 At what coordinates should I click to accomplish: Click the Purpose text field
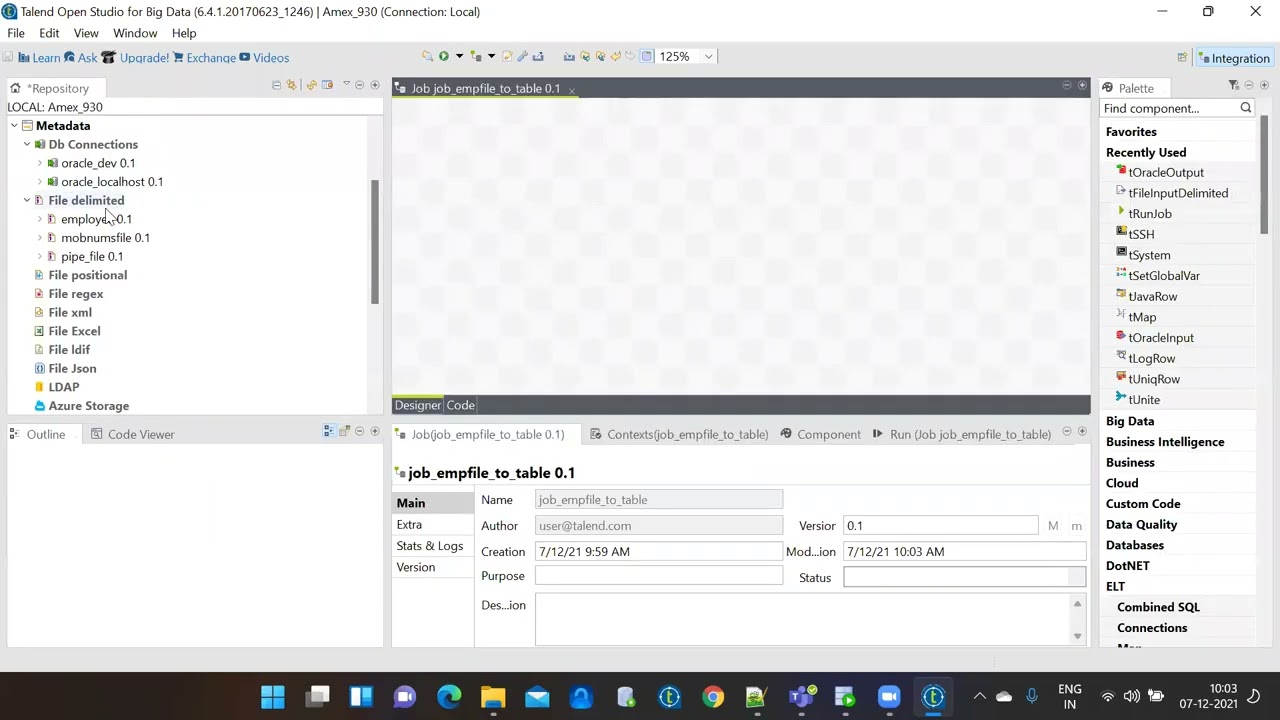[659, 576]
